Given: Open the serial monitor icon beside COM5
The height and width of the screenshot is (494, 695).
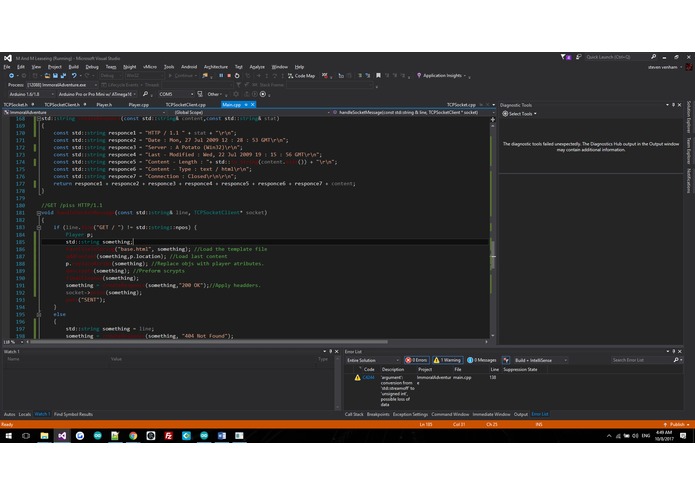Looking at the screenshot, I should pyautogui.click(x=200, y=94).
